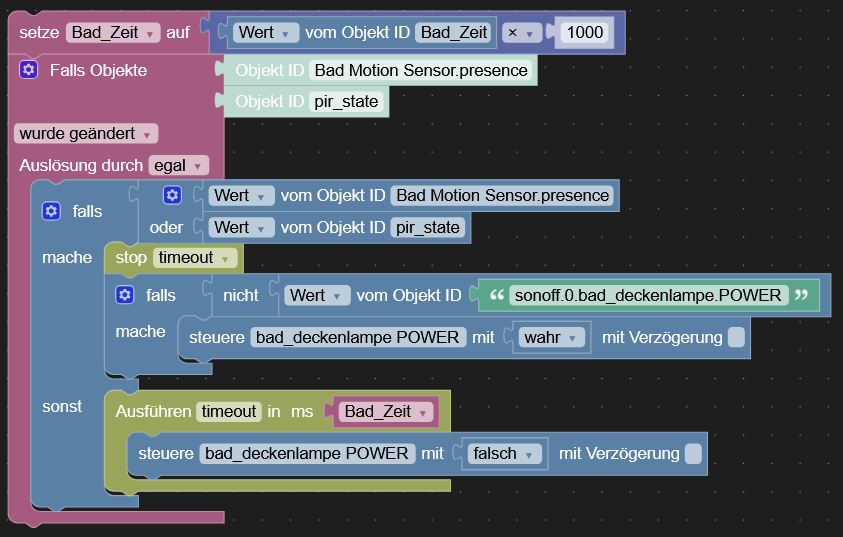Toggle mit Verzögerung checkbox on the wahr block
This screenshot has width=843, height=537.
click(x=736, y=337)
